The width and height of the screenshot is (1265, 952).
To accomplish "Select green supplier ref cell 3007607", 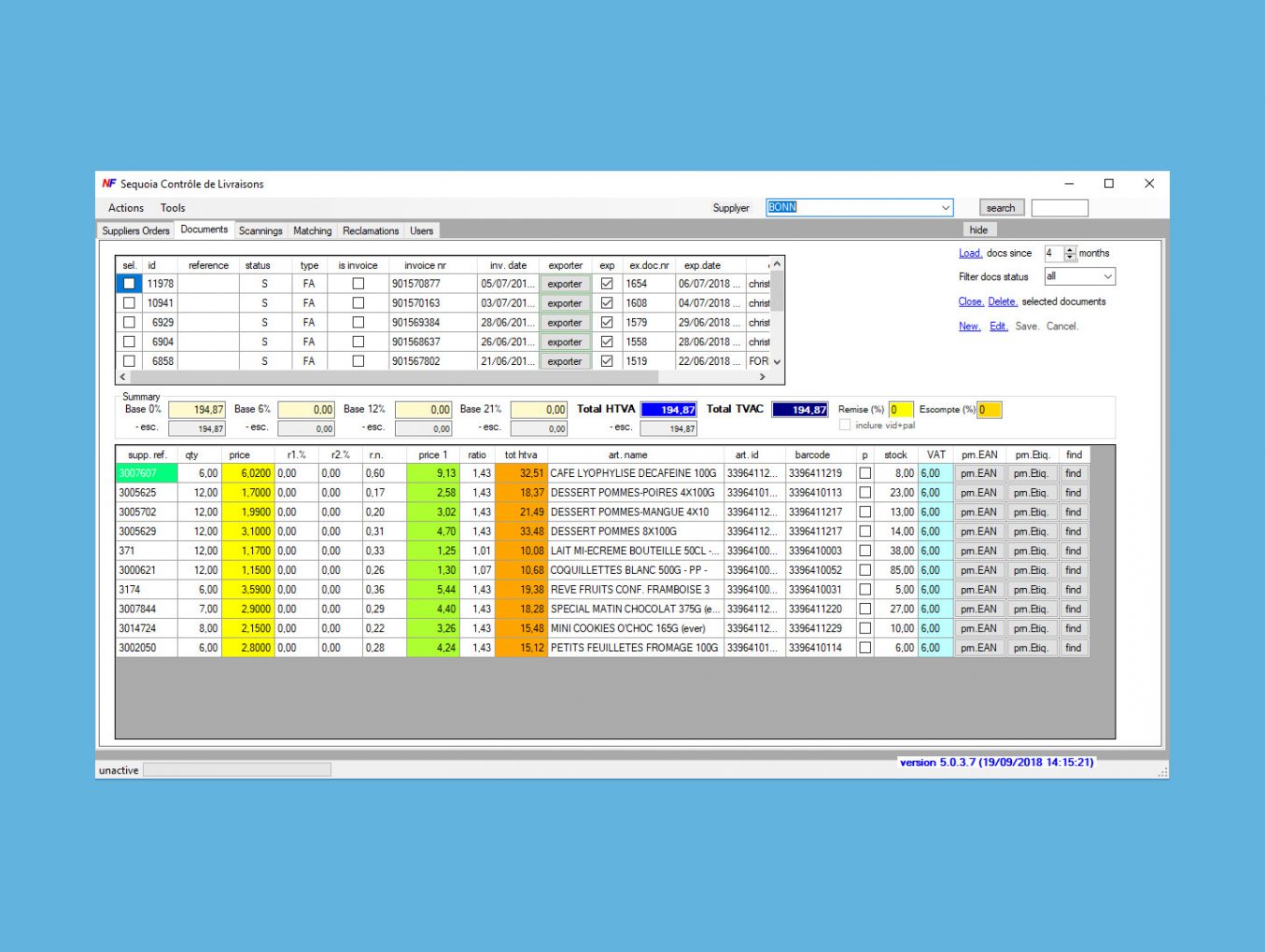I will [147, 473].
